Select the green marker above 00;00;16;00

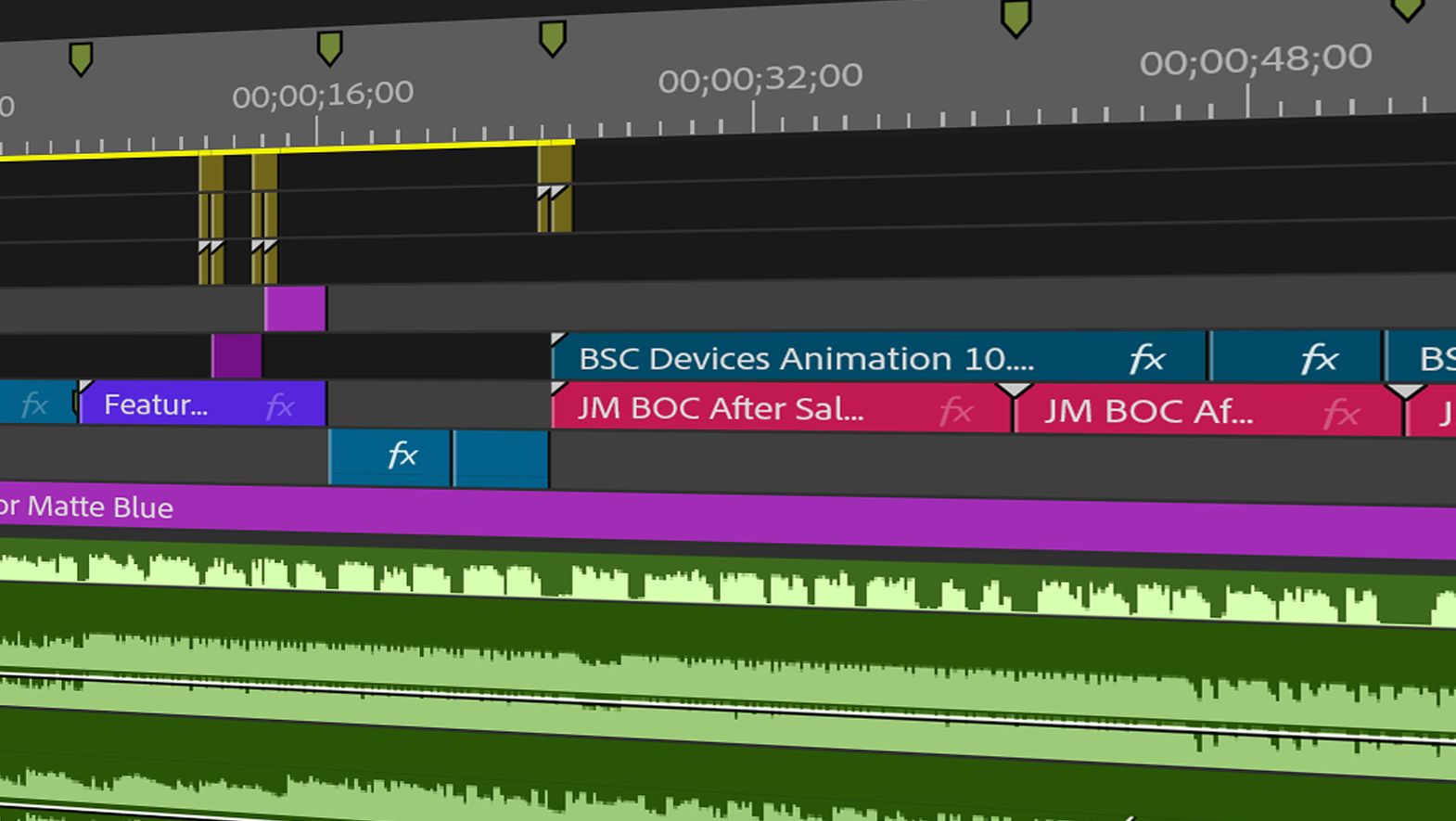pos(329,47)
